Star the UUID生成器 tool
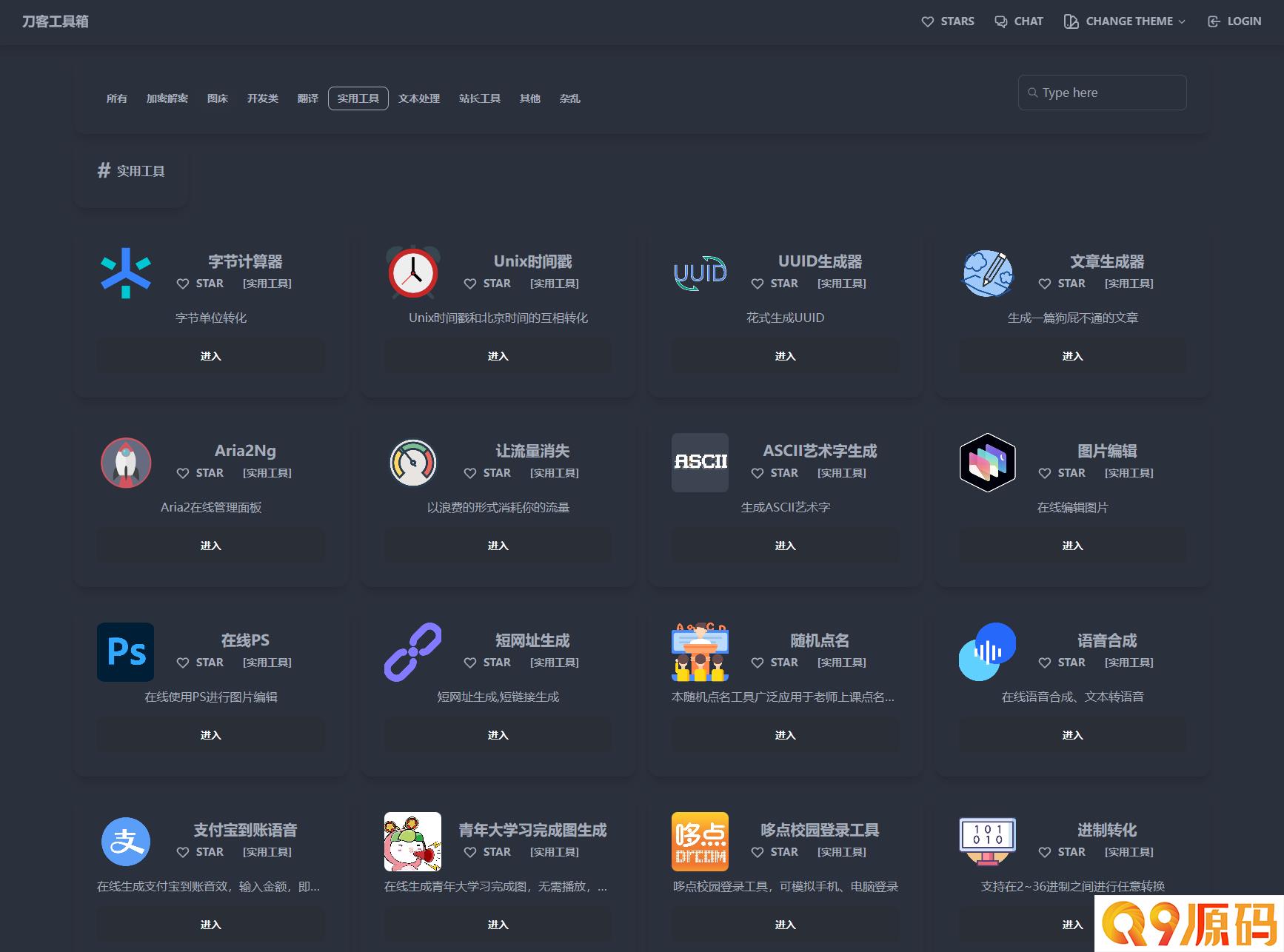 click(775, 284)
